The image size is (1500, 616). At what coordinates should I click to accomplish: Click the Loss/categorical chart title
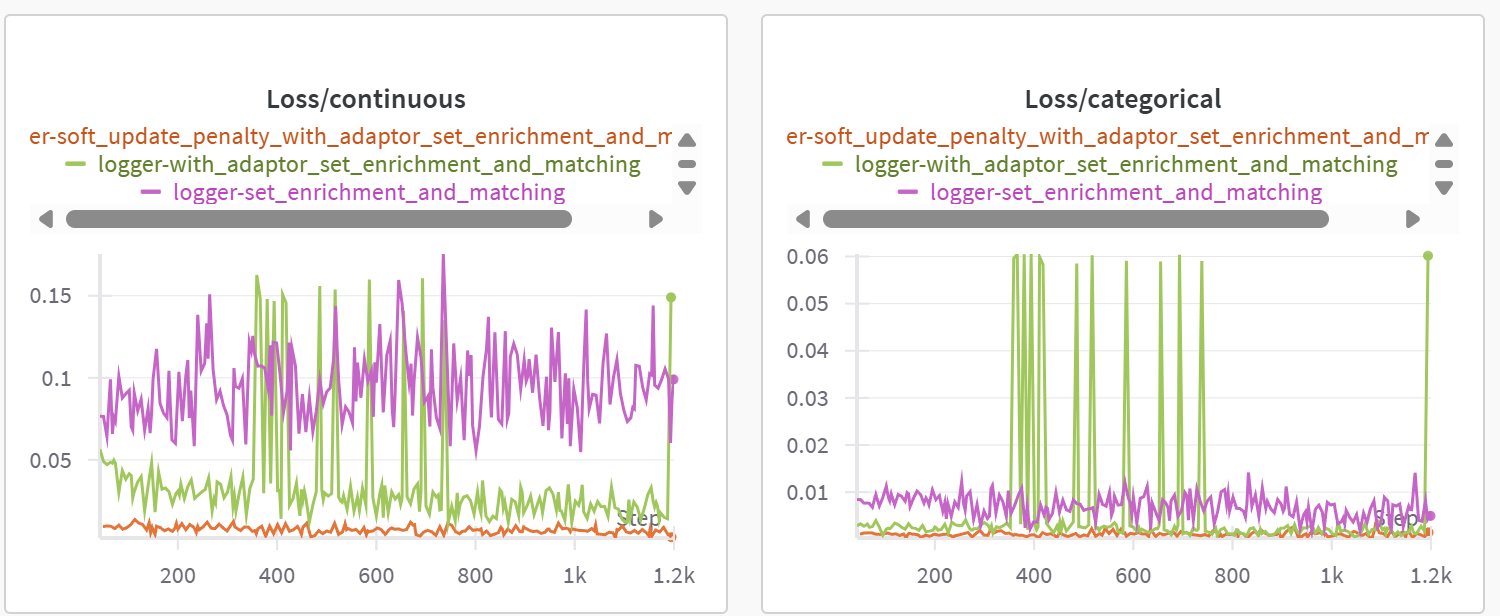tap(1123, 99)
